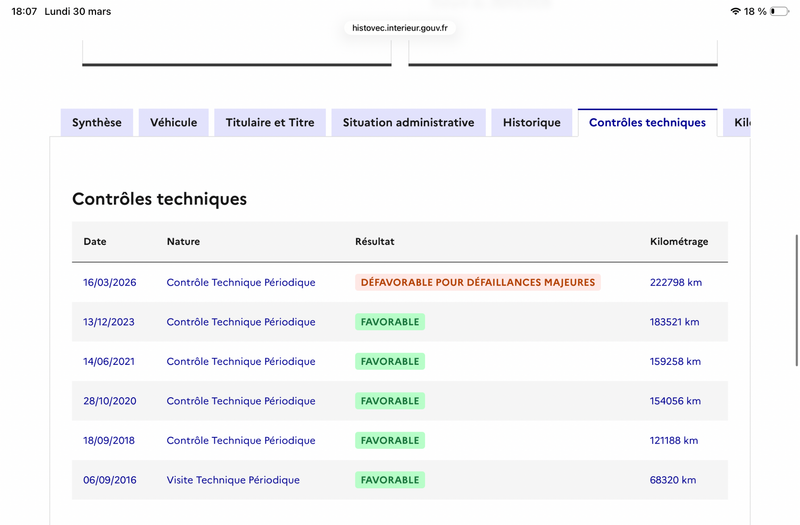Image resolution: width=800 pixels, height=525 pixels.
Task: Open the Véhicule tab
Action: pyautogui.click(x=174, y=123)
